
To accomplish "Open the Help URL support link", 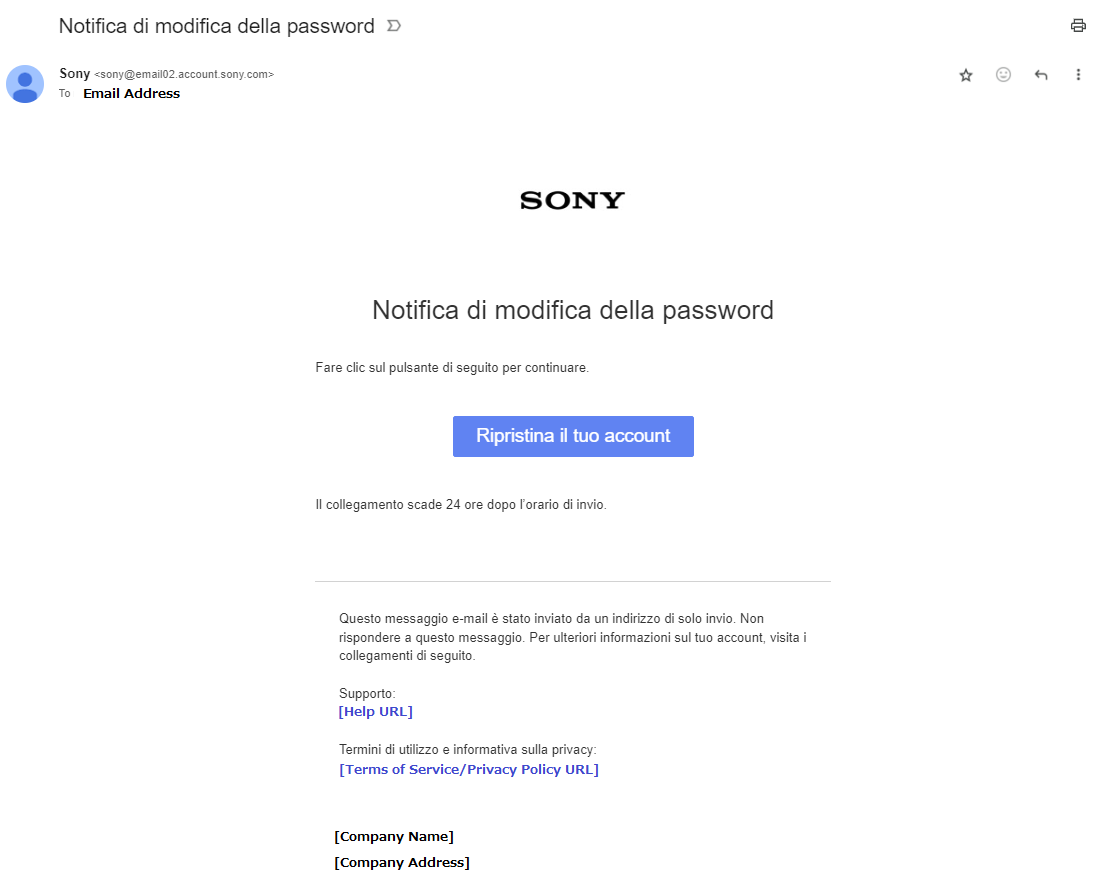I will tap(375, 711).
